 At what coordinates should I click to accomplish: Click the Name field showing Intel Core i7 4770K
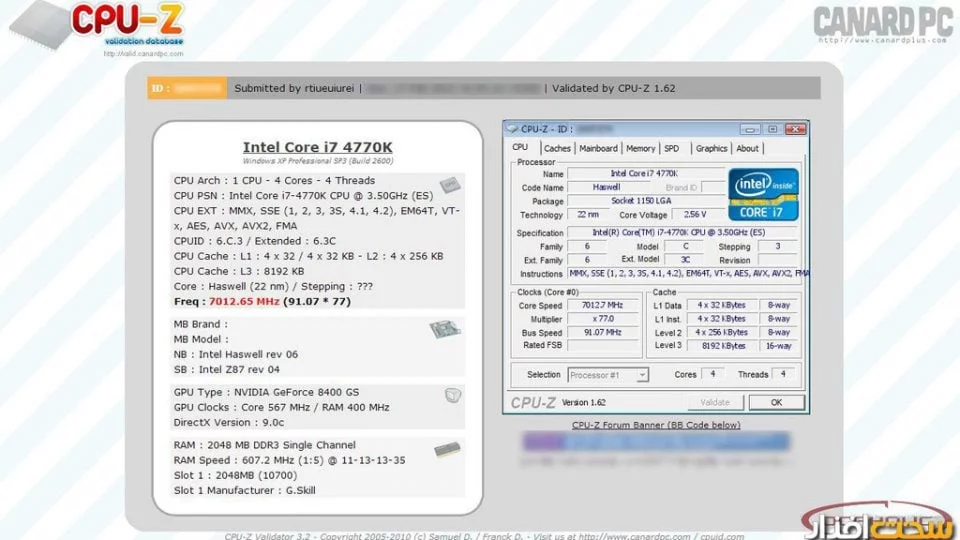click(x=645, y=174)
